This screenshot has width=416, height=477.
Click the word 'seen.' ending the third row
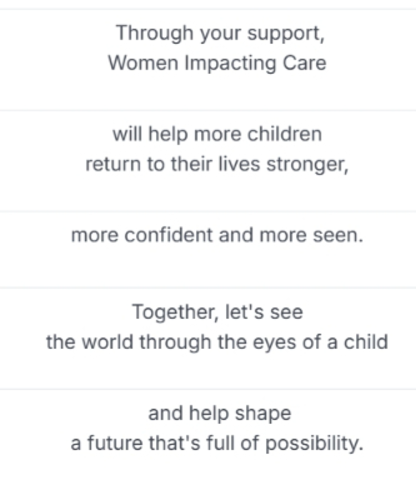[338, 236]
